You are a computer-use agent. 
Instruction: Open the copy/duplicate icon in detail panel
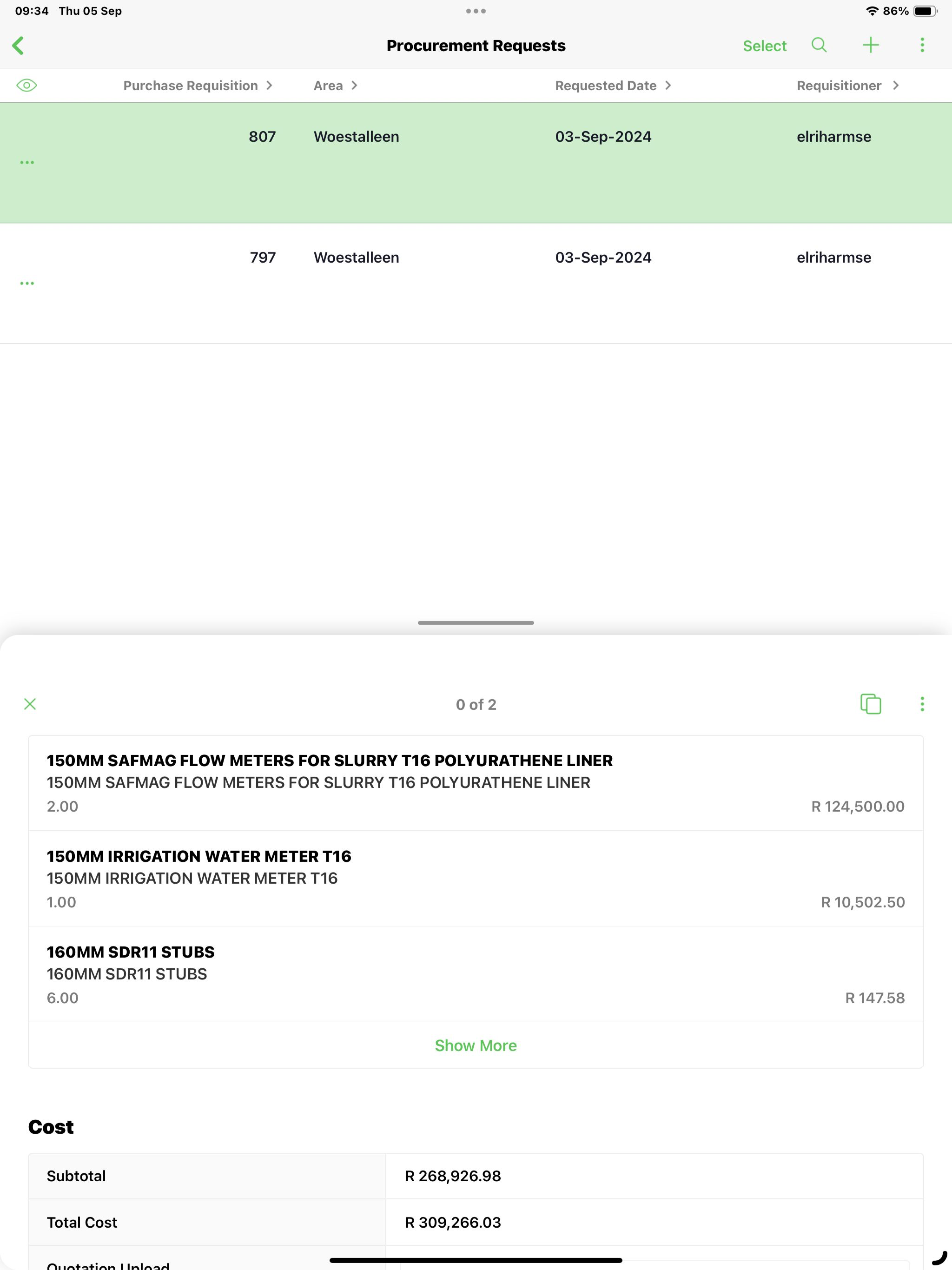tap(871, 704)
